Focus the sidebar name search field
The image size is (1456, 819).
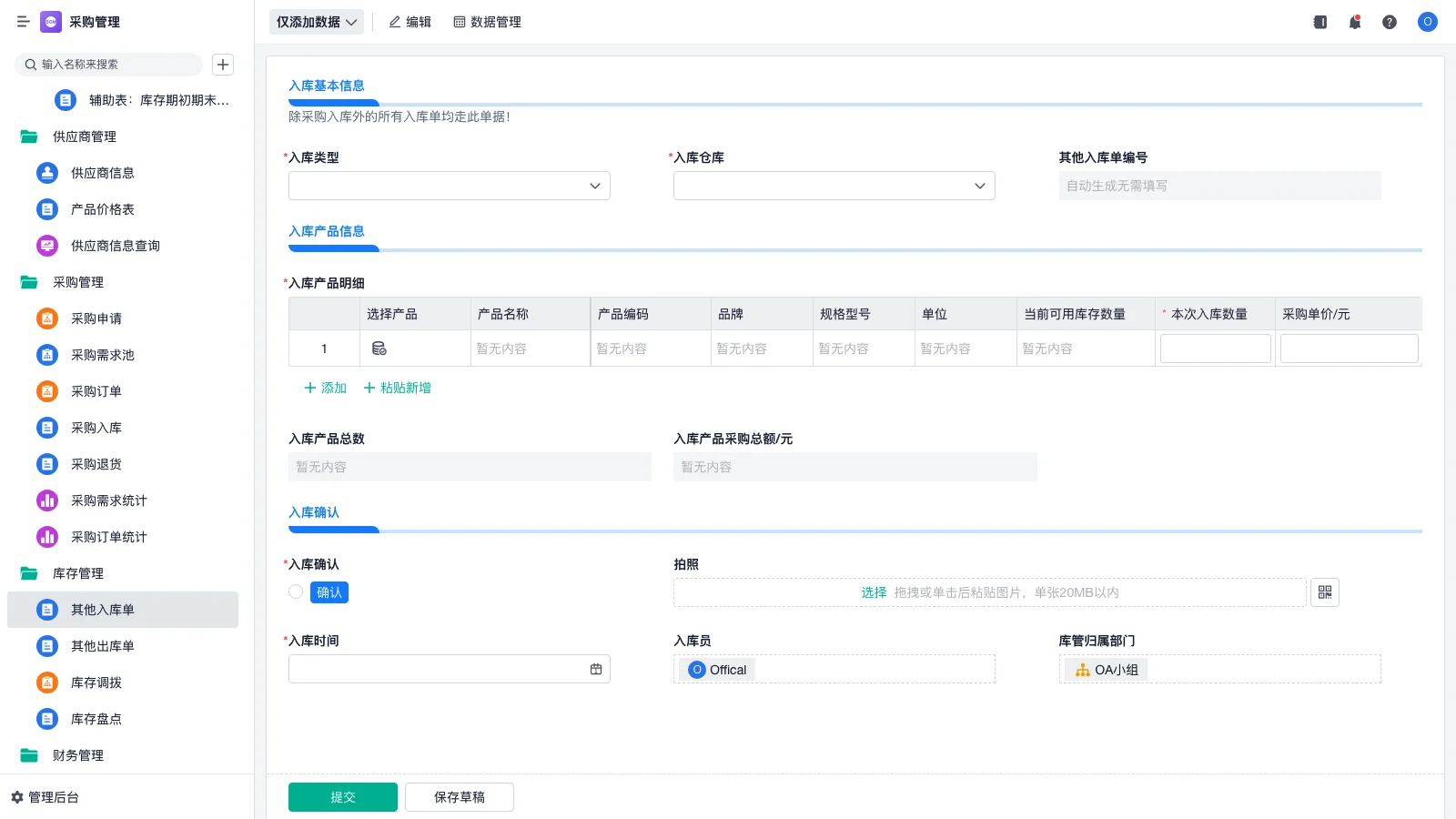click(x=109, y=65)
